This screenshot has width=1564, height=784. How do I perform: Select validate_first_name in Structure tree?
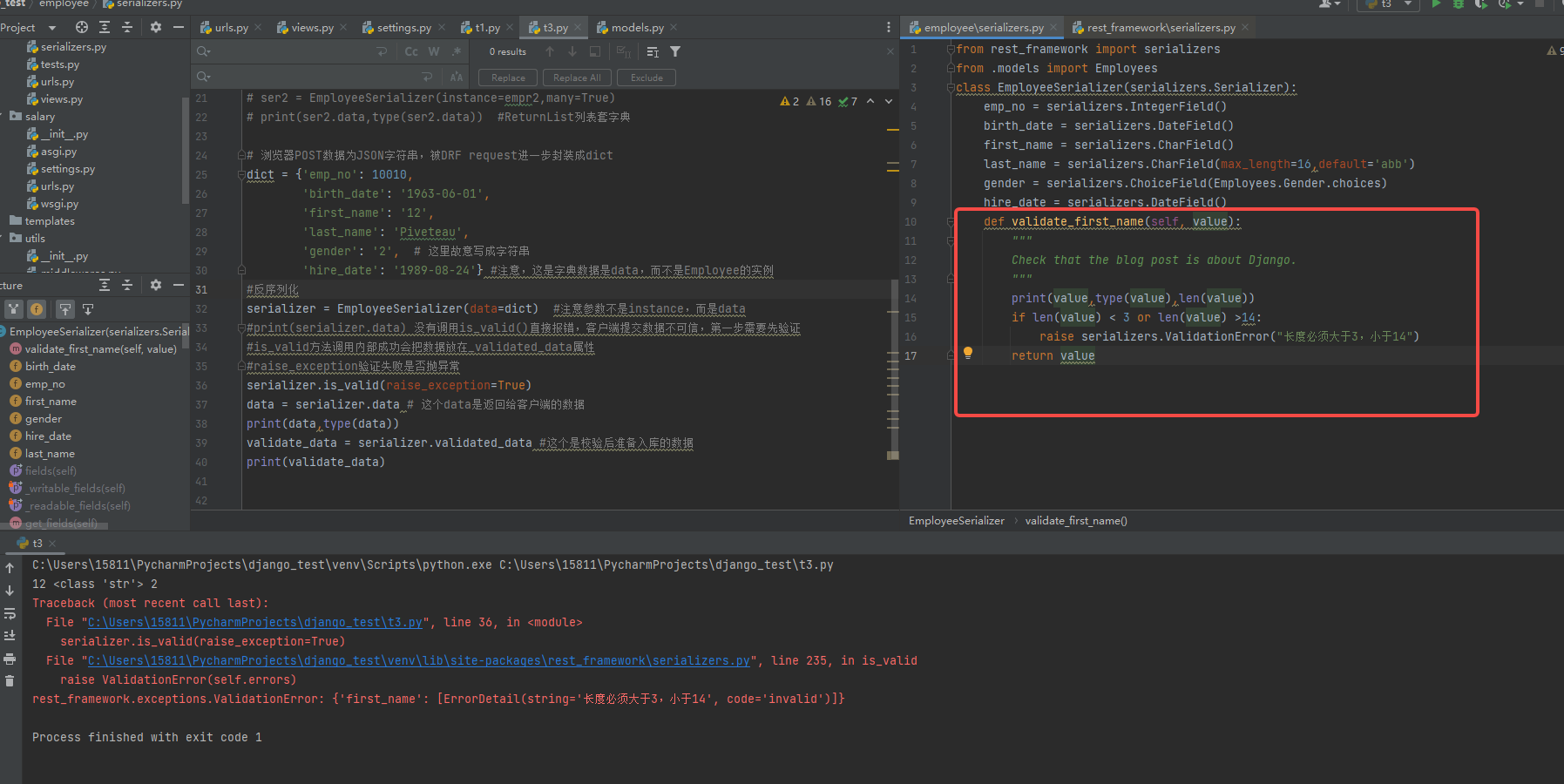tap(93, 348)
